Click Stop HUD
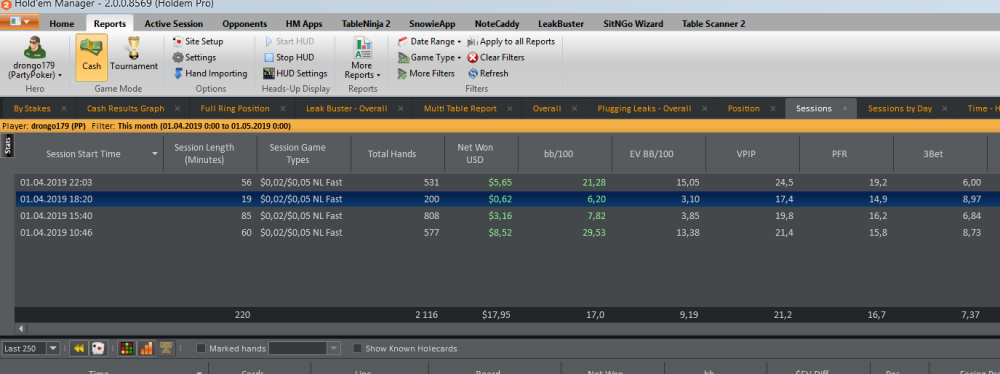1000x374 pixels. pos(289,57)
